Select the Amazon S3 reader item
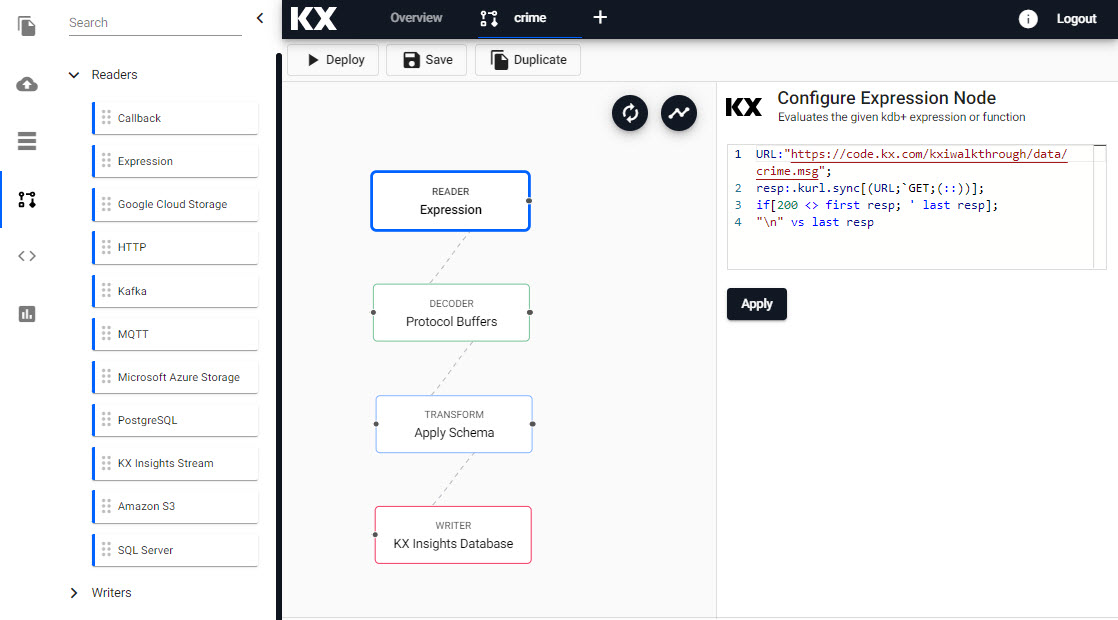This screenshot has height=620, width=1118. click(x=175, y=506)
